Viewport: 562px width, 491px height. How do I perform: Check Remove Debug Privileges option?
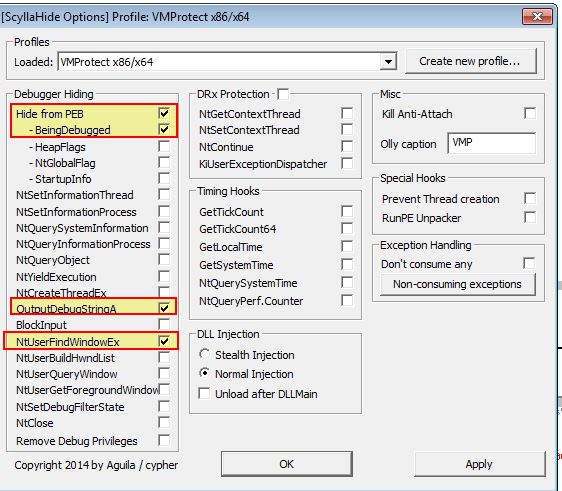pos(164,440)
